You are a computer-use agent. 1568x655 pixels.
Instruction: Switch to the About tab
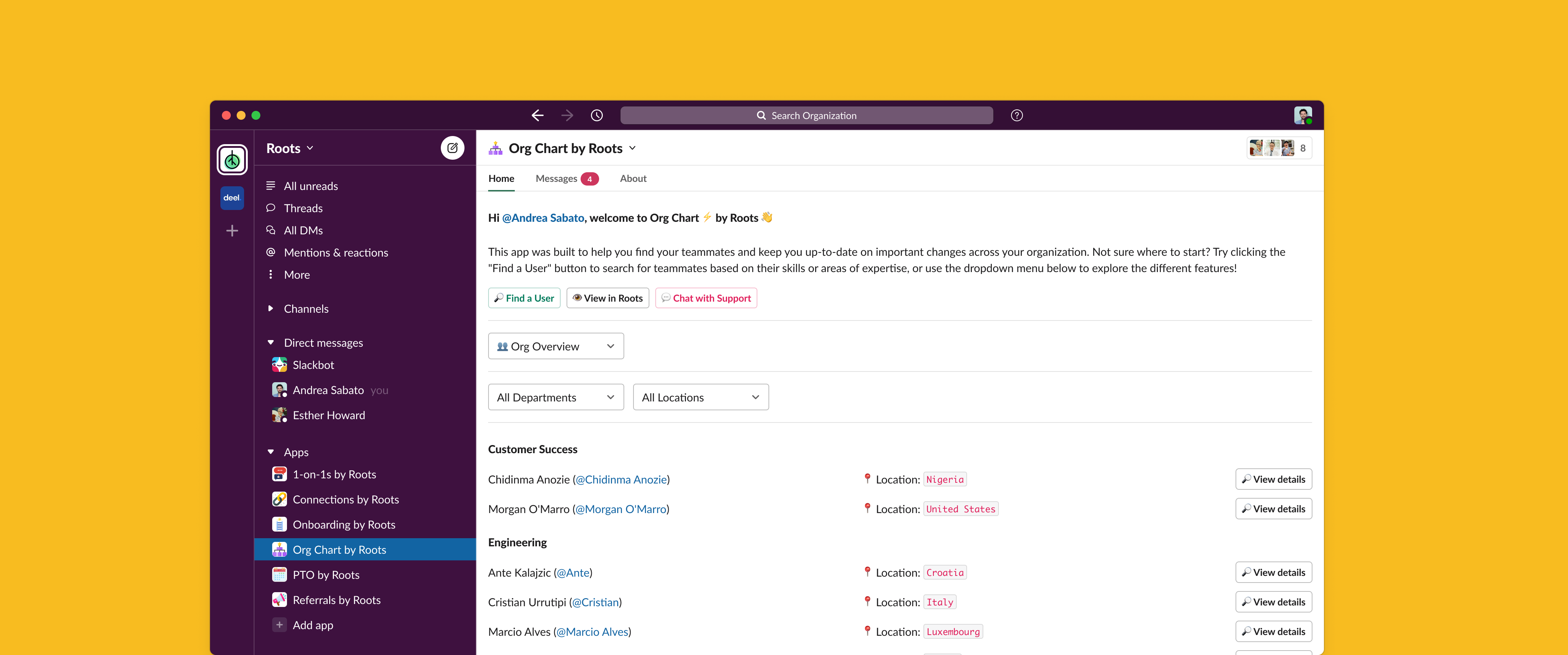(x=633, y=178)
